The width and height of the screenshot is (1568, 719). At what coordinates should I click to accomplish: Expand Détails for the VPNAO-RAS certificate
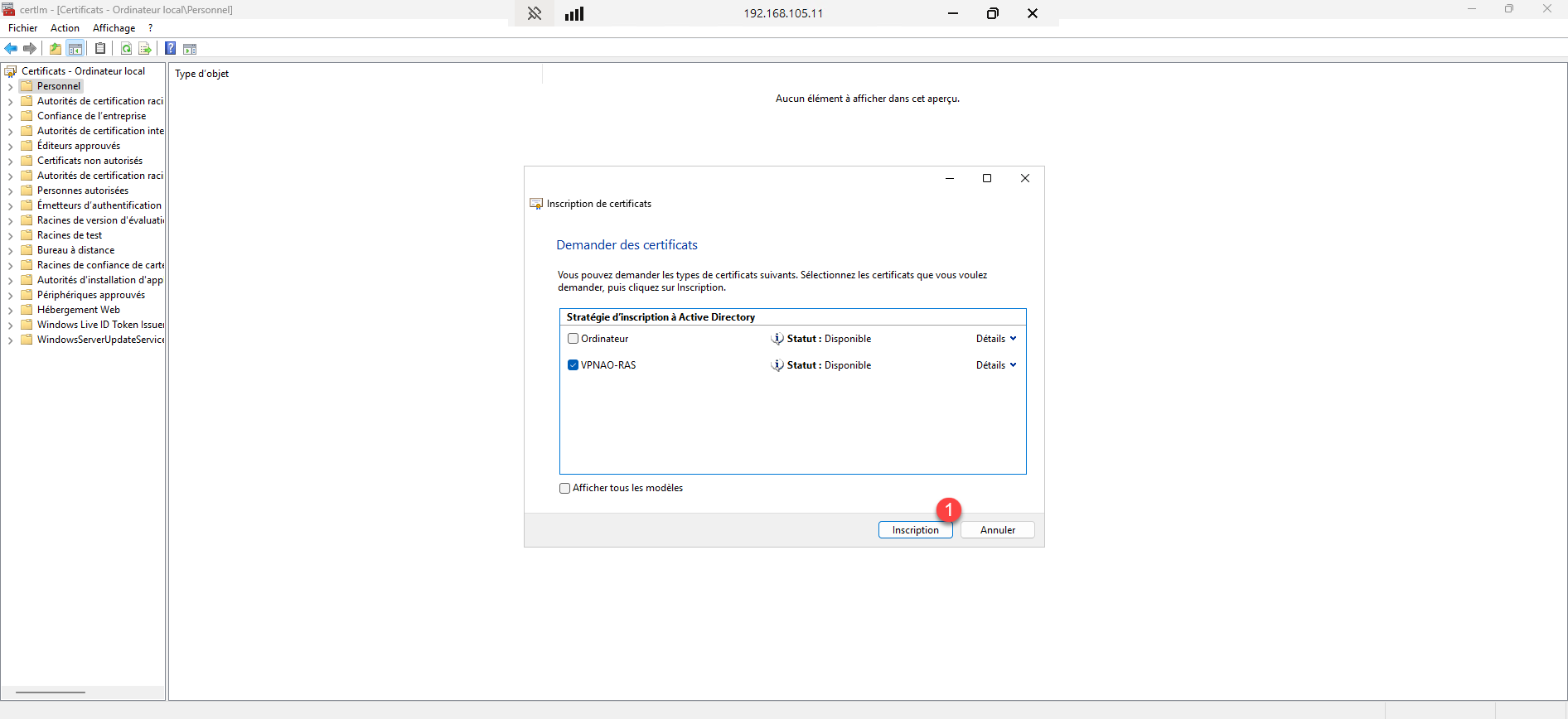click(995, 365)
